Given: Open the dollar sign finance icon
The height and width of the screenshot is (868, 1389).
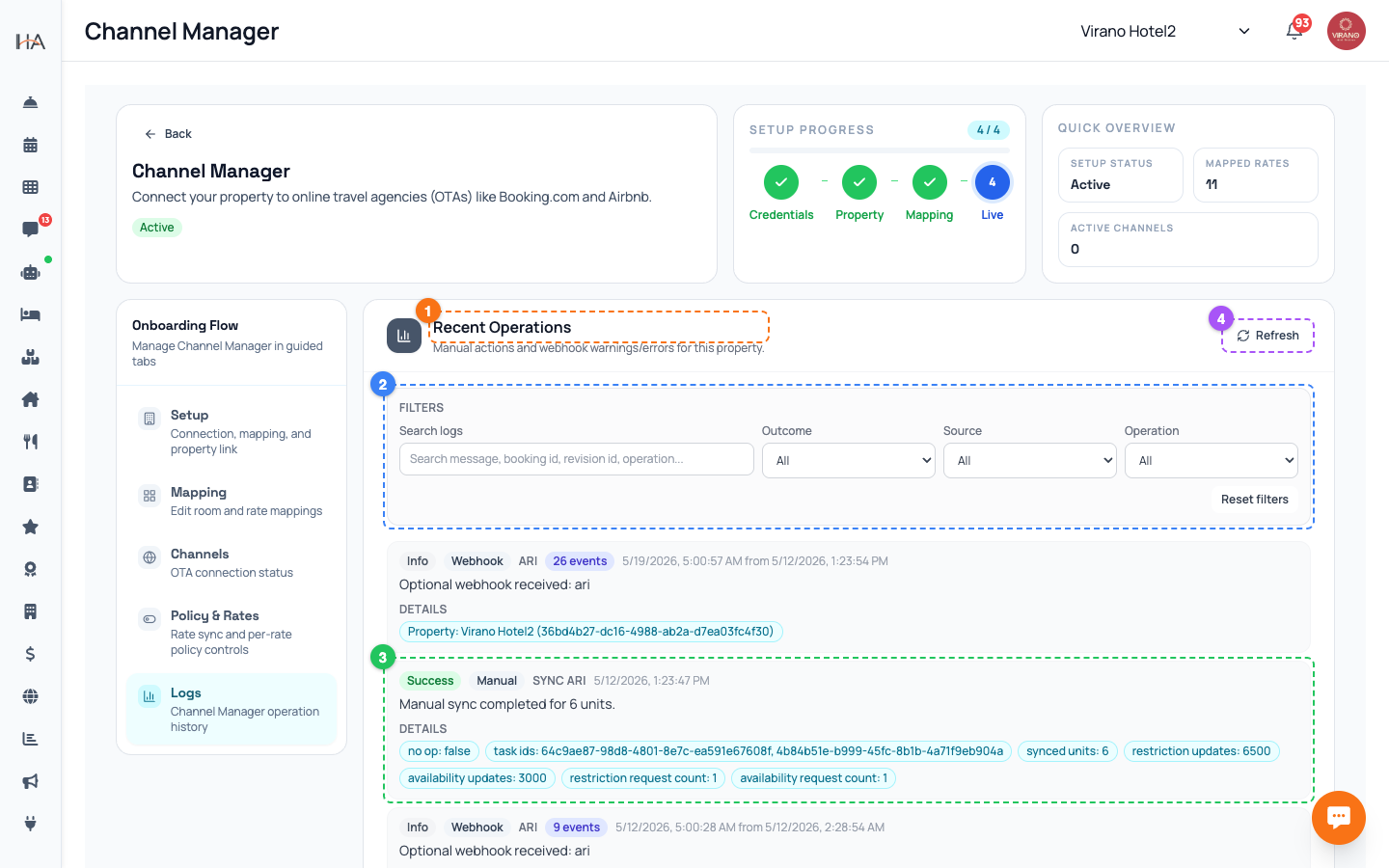Looking at the screenshot, I should 30,654.
